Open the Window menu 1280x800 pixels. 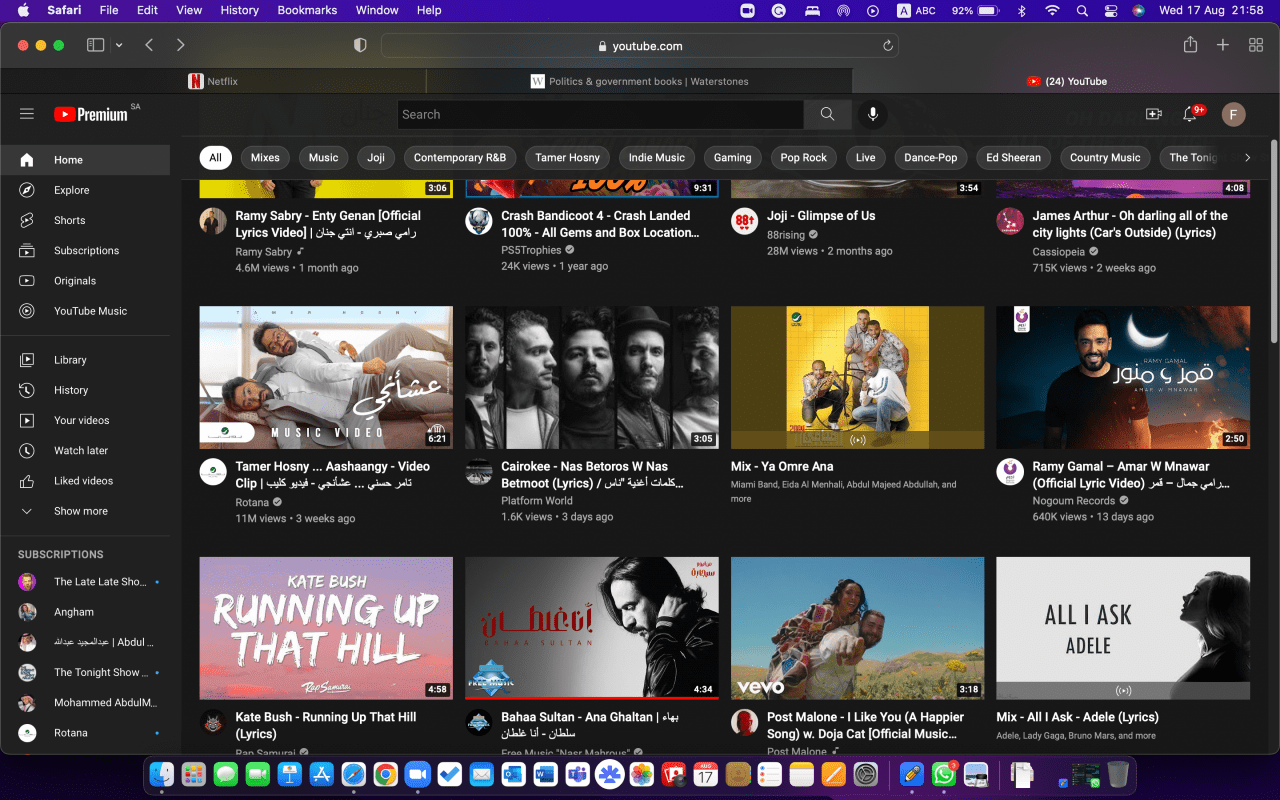pyautogui.click(x=377, y=10)
